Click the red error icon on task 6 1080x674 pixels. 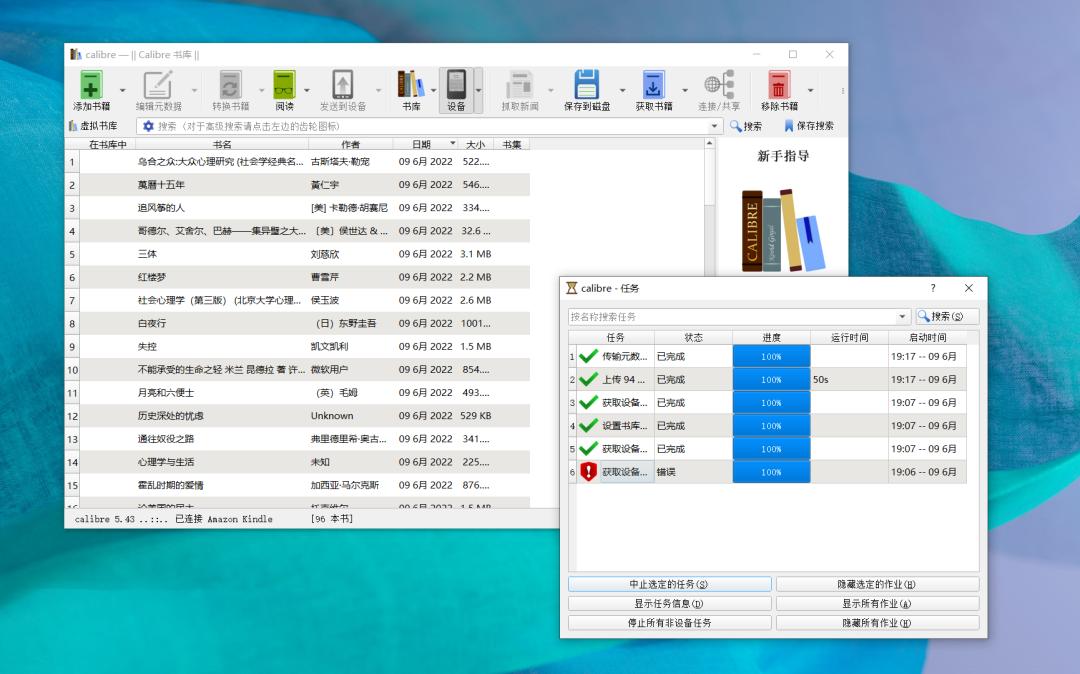588,472
